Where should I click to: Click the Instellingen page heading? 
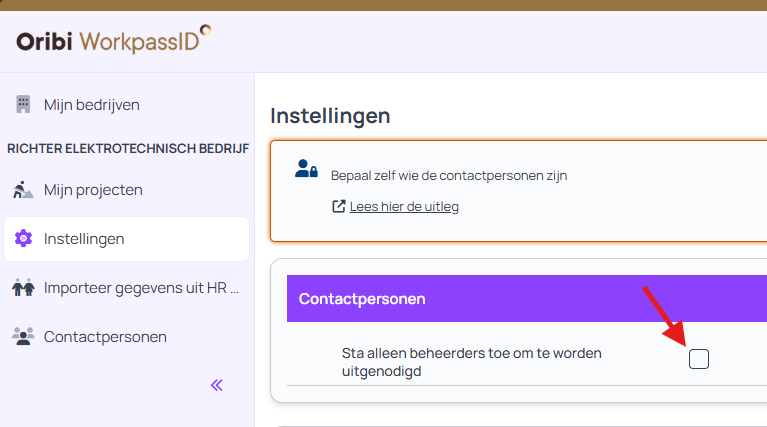tap(330, 116)
